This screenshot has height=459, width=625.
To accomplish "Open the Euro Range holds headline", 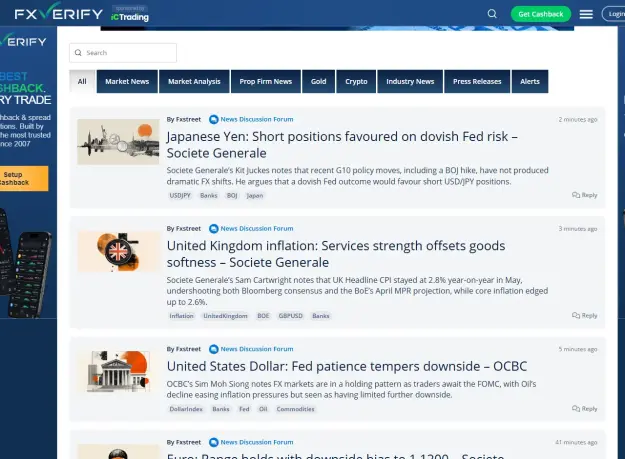I will (x=336, y=455).
